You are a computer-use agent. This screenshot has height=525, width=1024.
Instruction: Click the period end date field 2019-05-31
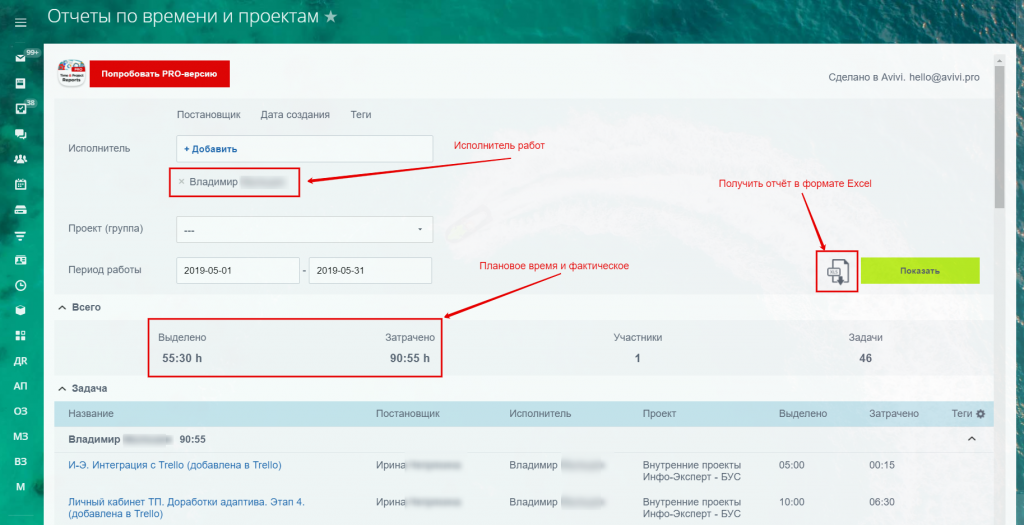[x=370, y=270]
